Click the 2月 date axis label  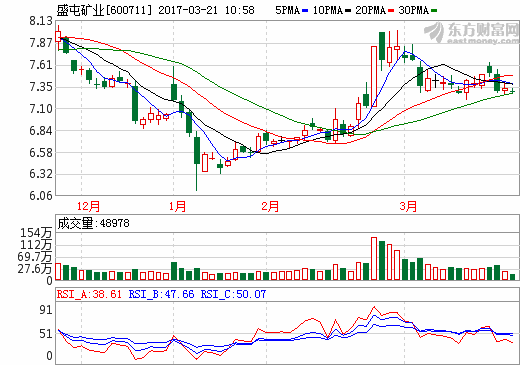click(270, 206)
